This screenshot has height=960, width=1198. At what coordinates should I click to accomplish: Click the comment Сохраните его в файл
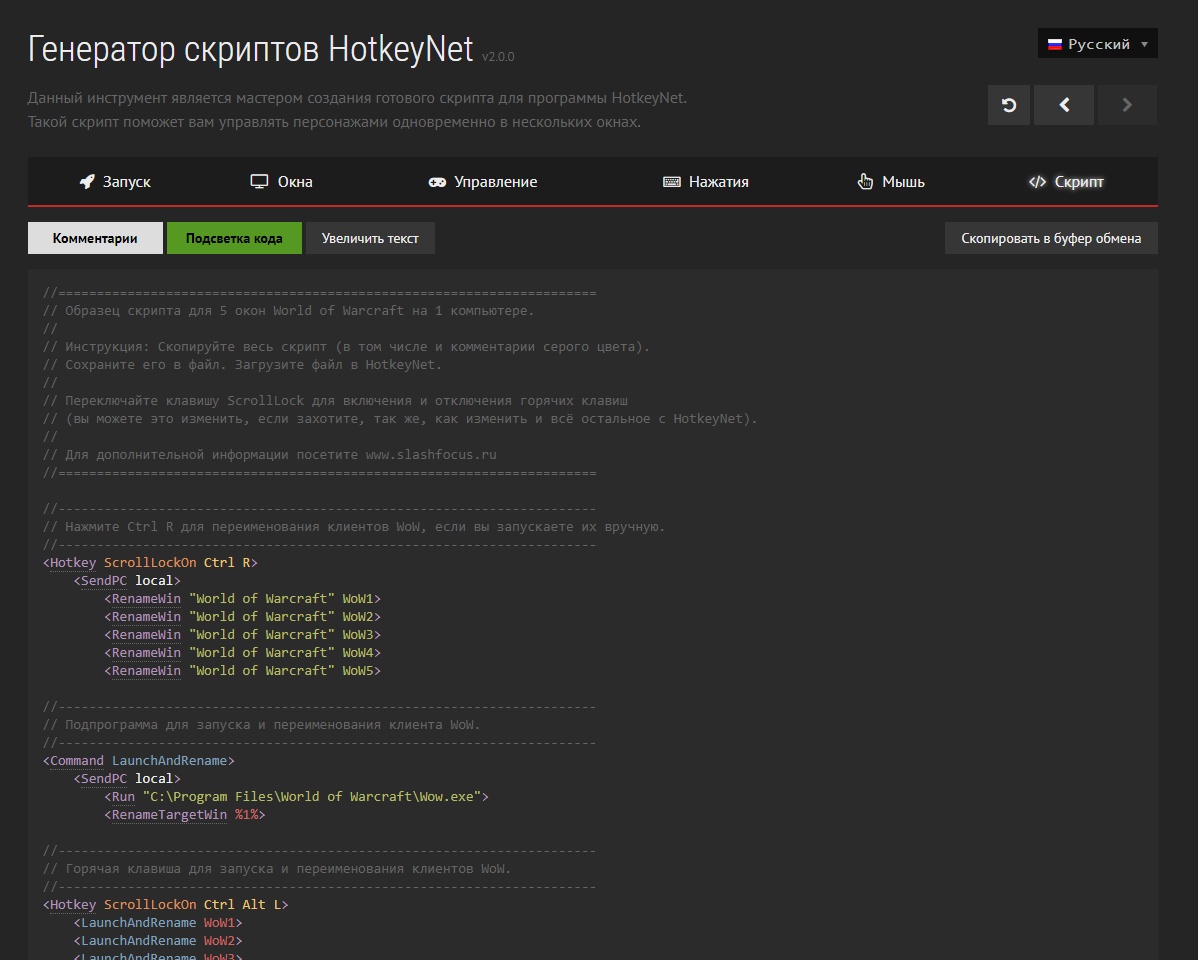tap(243, 365)
